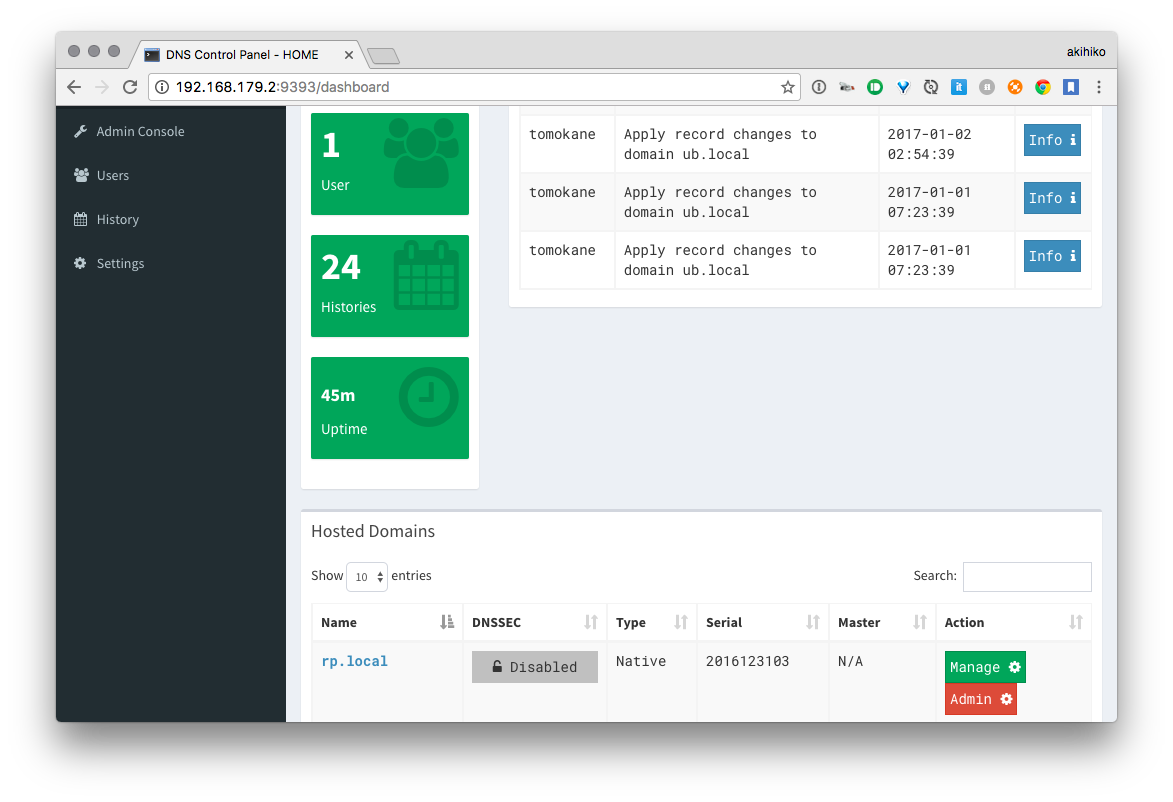The width and height of the screenshot is (1173, 802).
Task: Click inside the Hosted Domains search field
Action: click(1027, 576)
